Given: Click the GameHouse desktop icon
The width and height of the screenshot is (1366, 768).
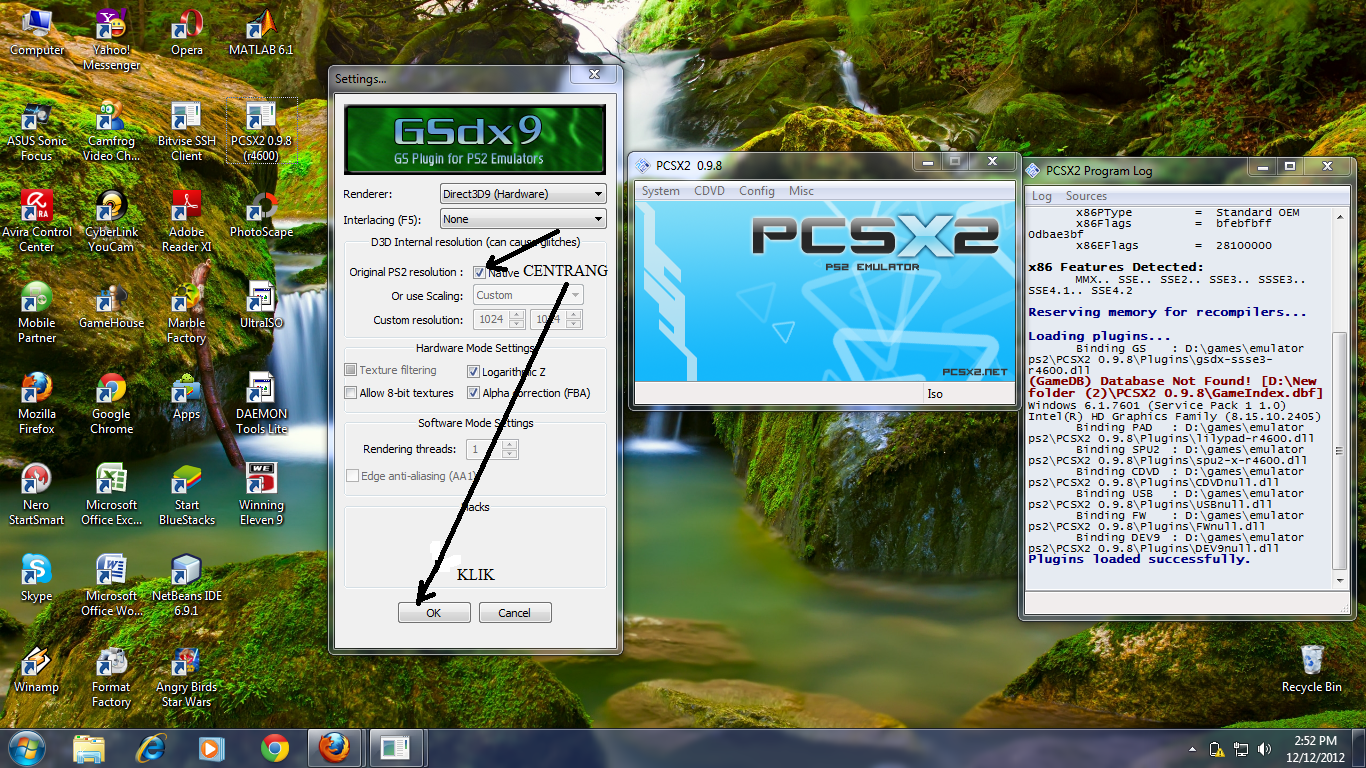Looking at the screenshot, I should point(111,306).
